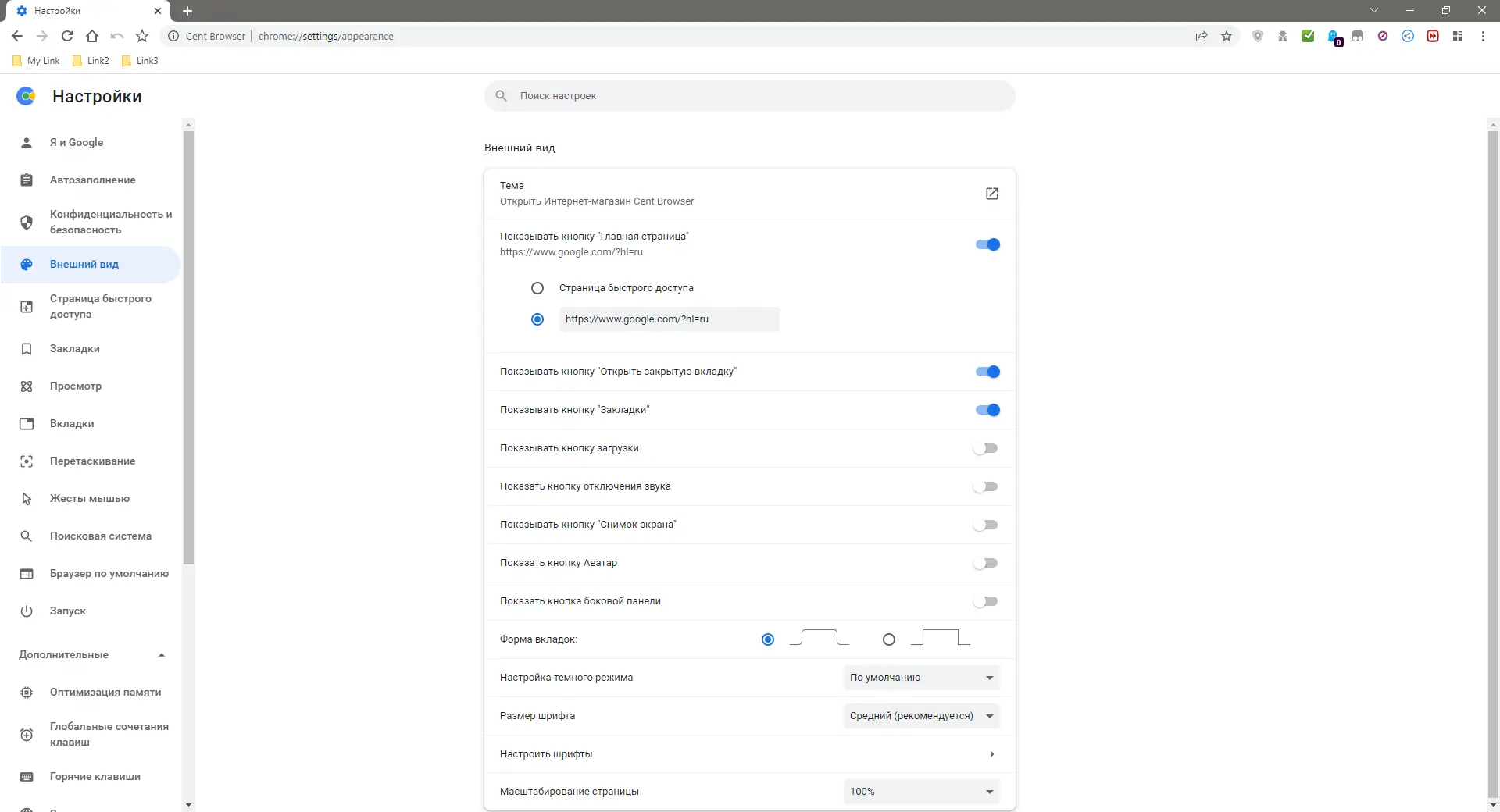Open the Настройка темного режима dropdown

(921, 678)
